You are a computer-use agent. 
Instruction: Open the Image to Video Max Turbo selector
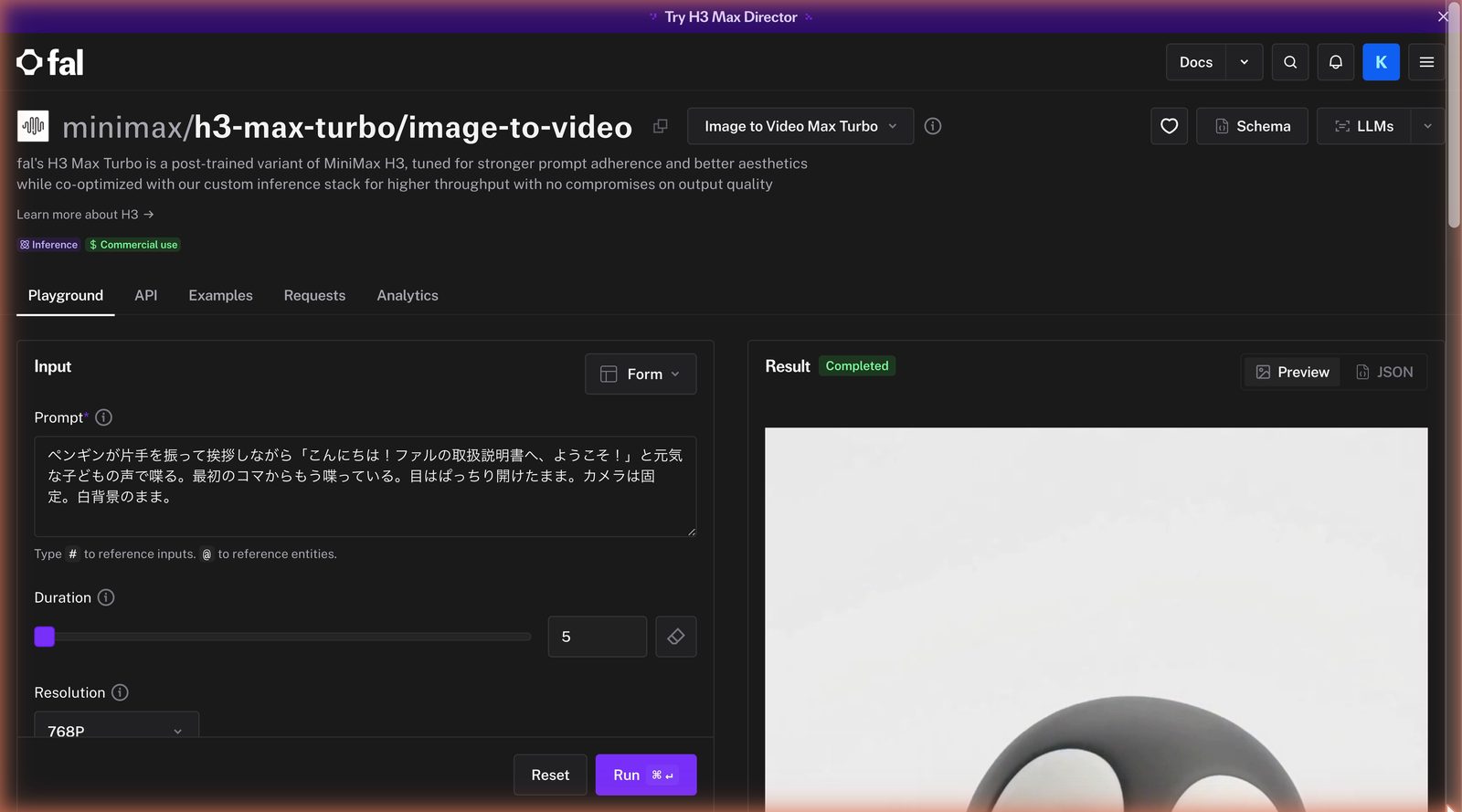coord(800,126)
